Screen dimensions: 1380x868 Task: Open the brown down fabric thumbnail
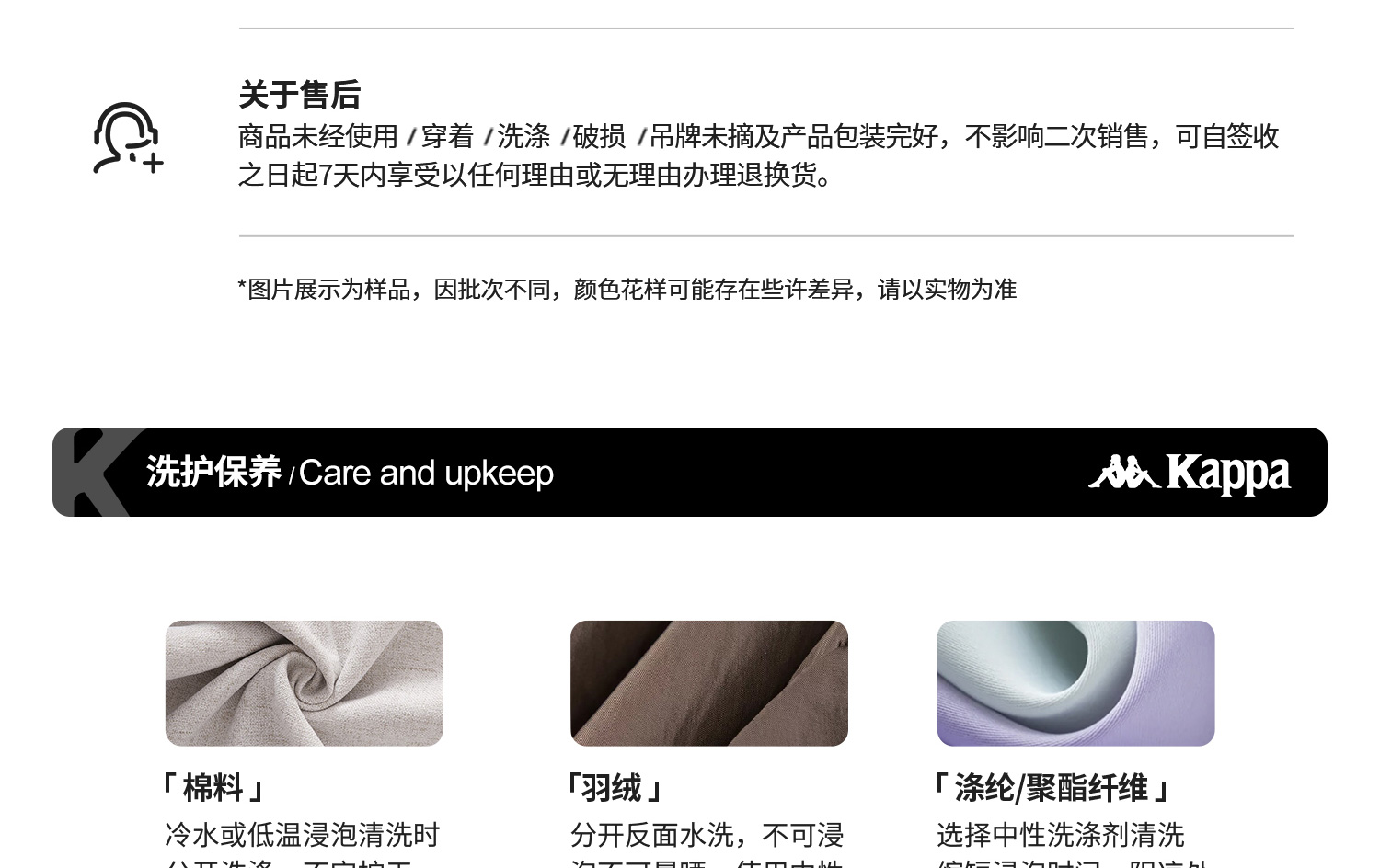click(x=708, y=683)
